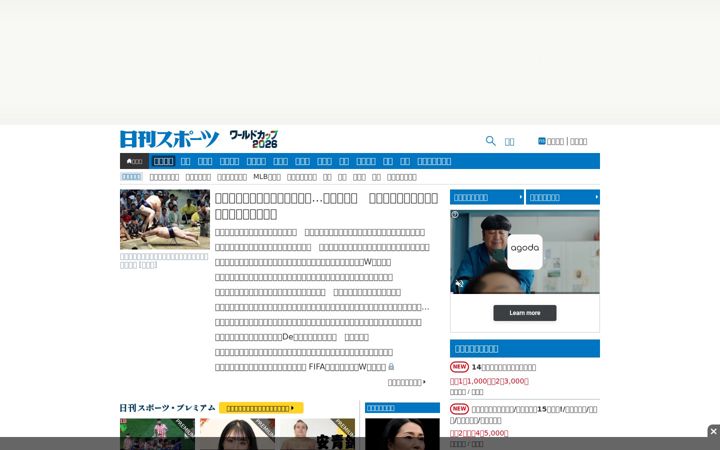Open the ad info icon on Agoda video's top corner
The width and height of the screenshot is (720, 450).
pos(455,214)
